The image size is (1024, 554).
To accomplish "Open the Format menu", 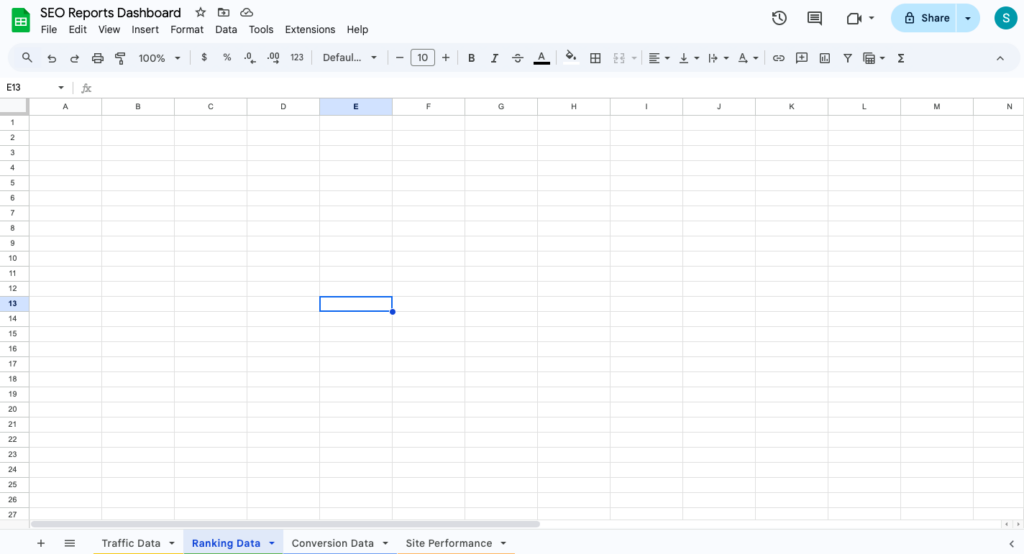I will click(187, 29).
